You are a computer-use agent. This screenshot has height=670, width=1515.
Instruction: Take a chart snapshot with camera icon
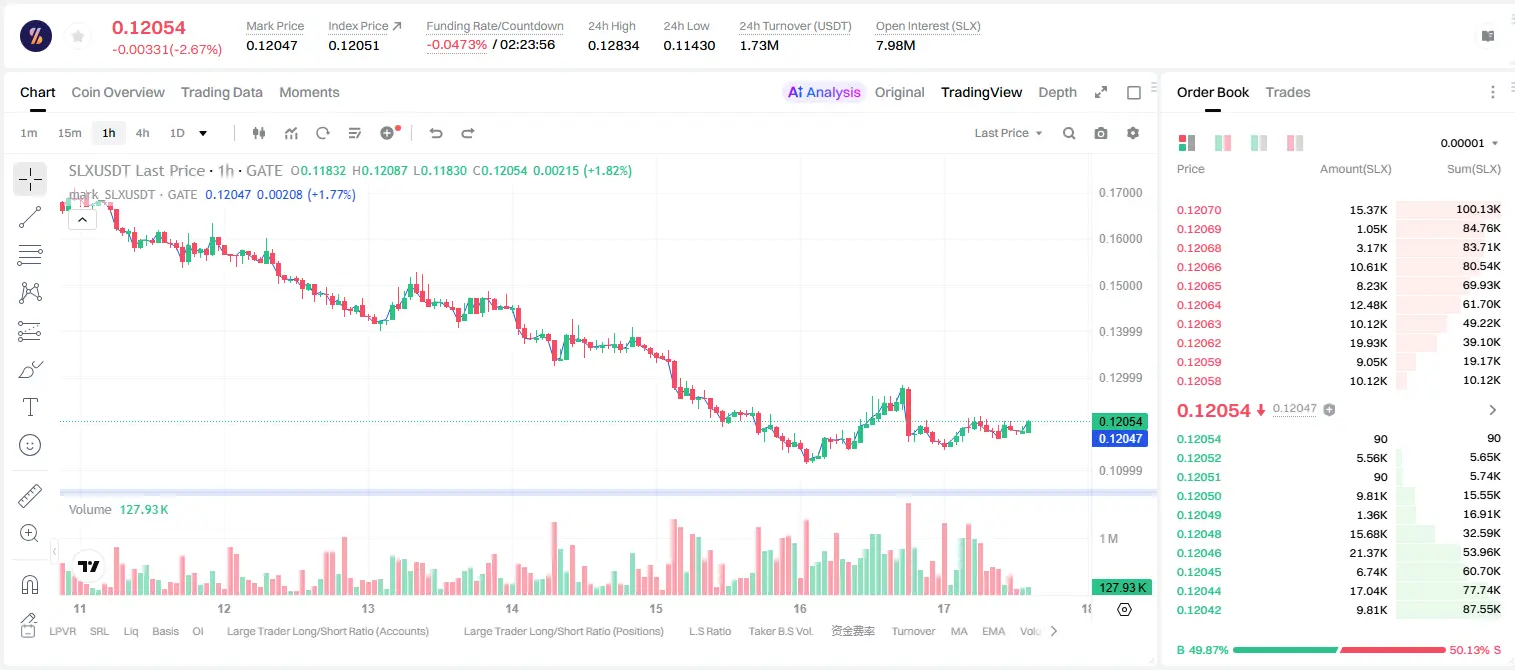(1101, 133)
